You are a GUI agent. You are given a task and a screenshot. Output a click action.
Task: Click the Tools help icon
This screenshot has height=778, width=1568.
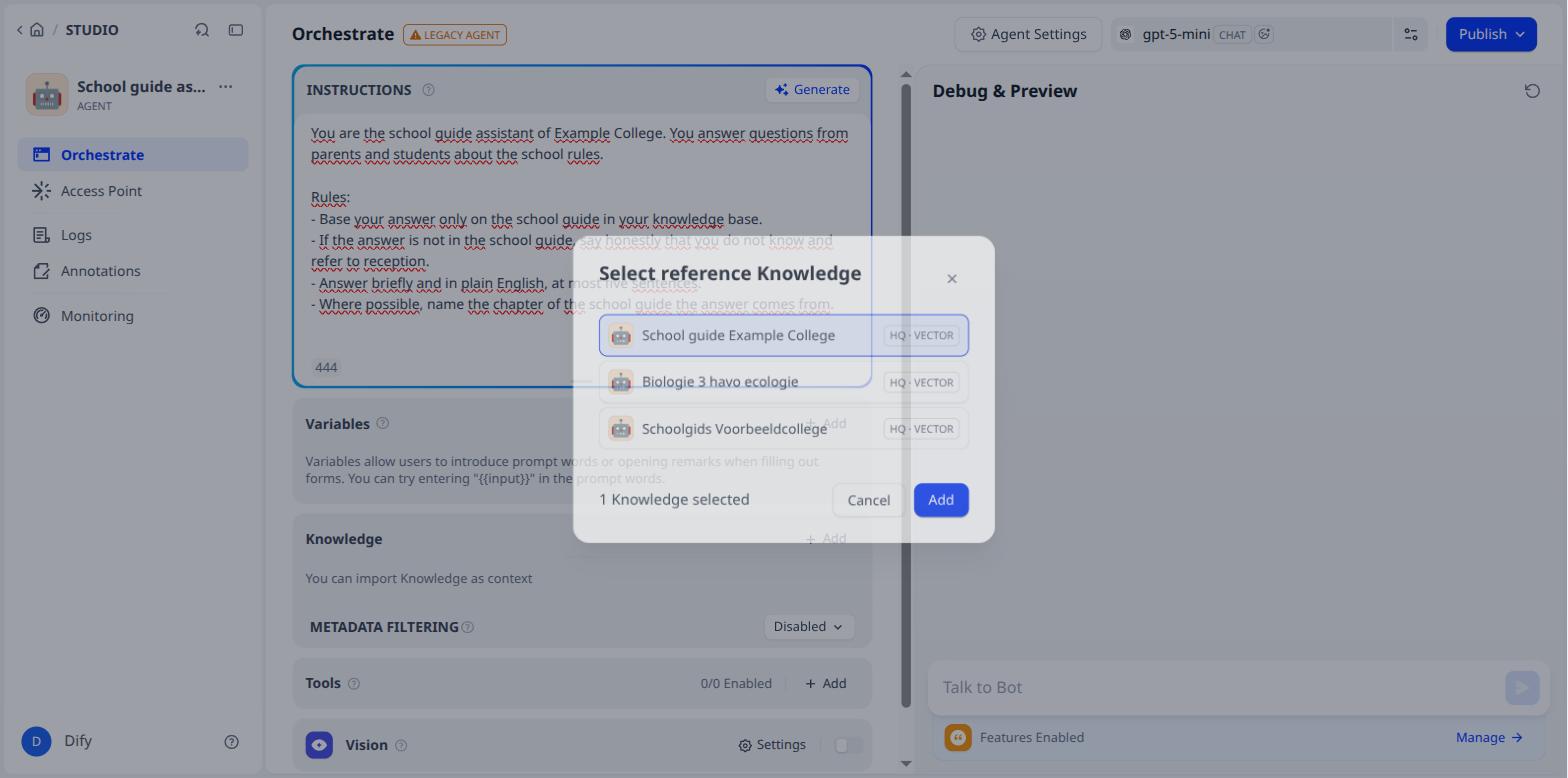click(354, 684)
